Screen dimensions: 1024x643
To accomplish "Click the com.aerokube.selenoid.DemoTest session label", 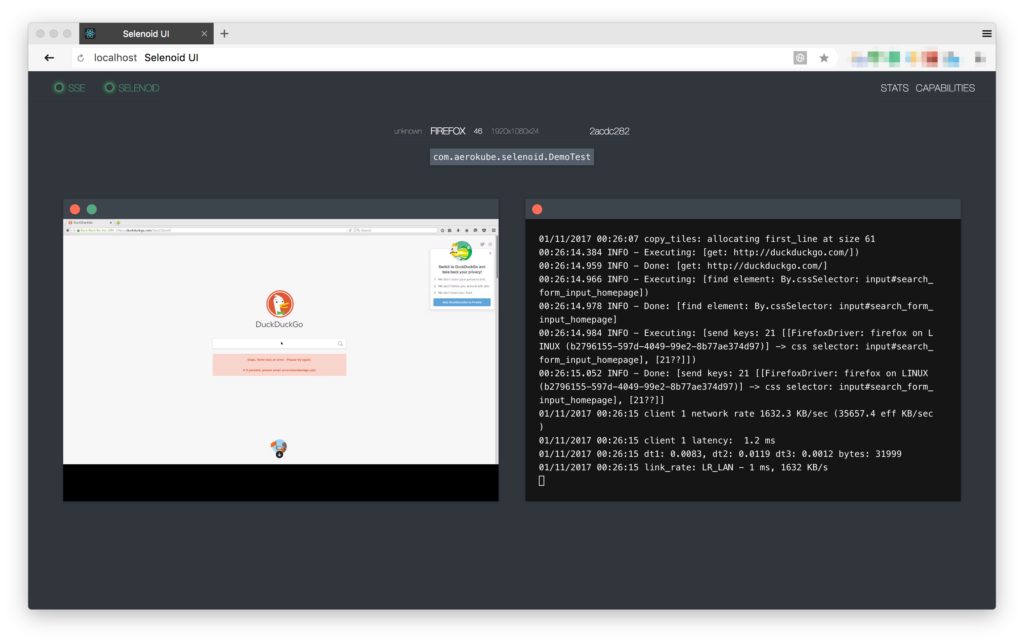I will click(512, 157).
